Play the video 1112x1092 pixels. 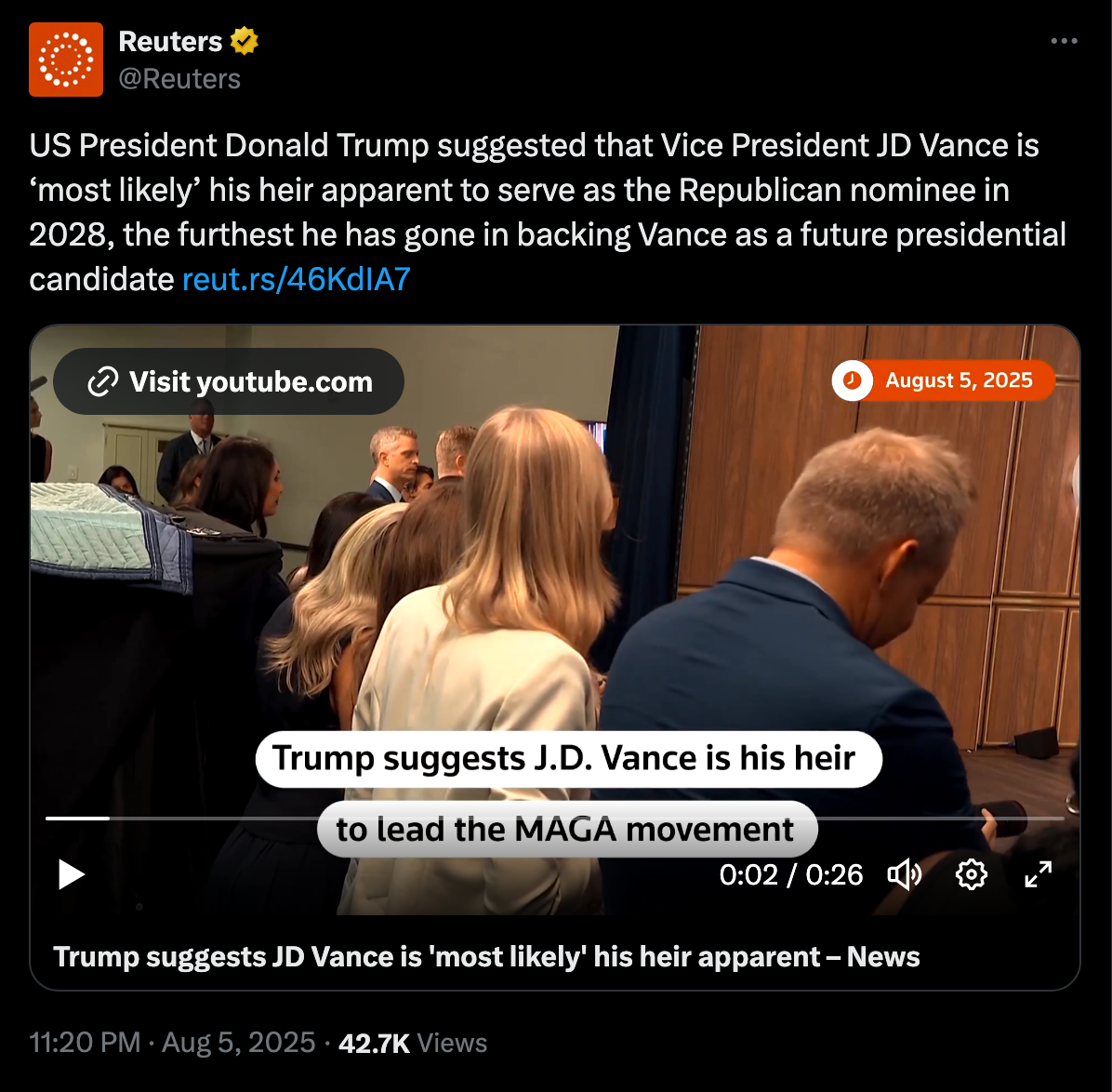click(71, 874)
